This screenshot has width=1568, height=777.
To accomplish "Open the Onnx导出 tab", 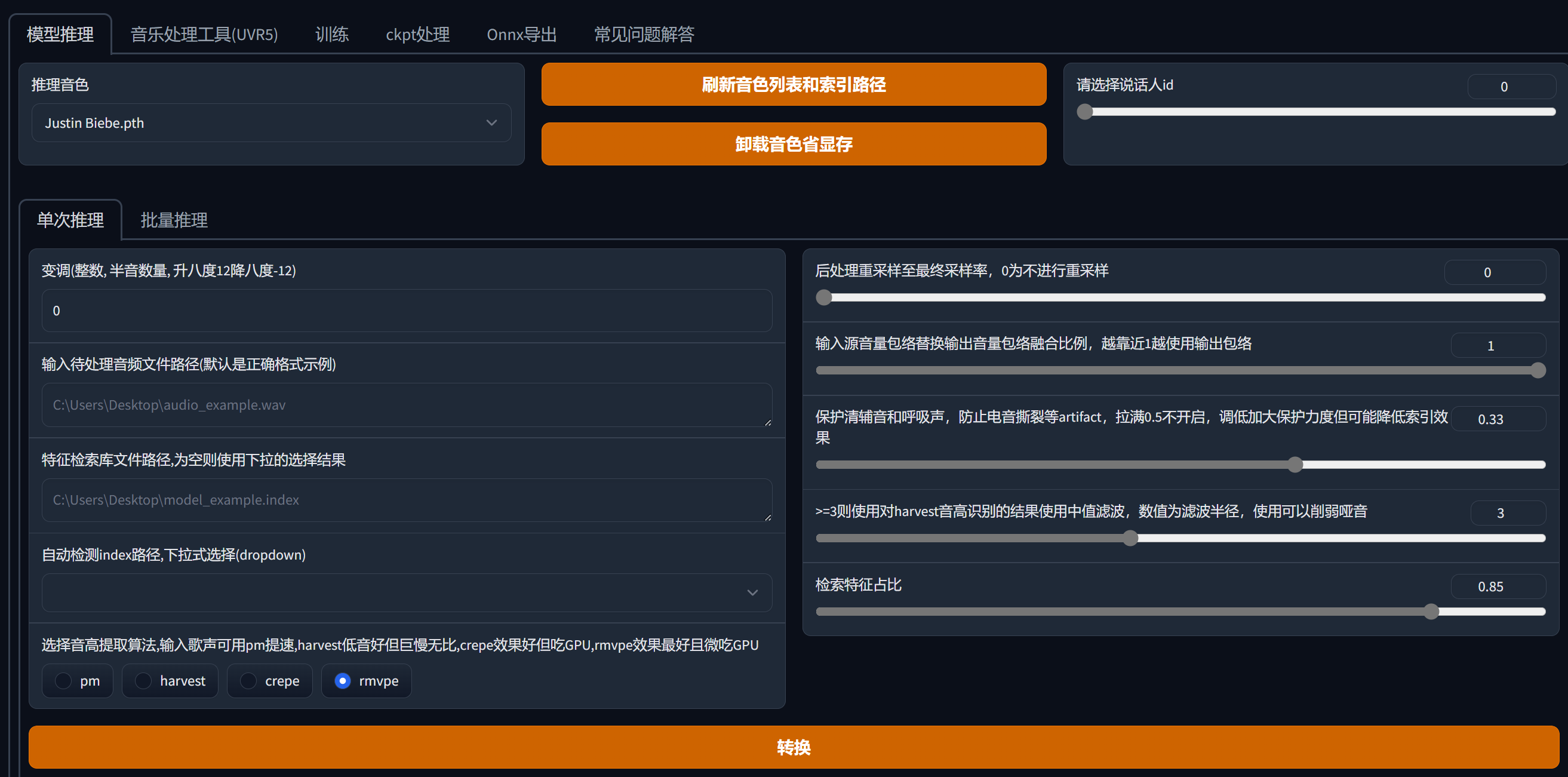I will [522, 34].
